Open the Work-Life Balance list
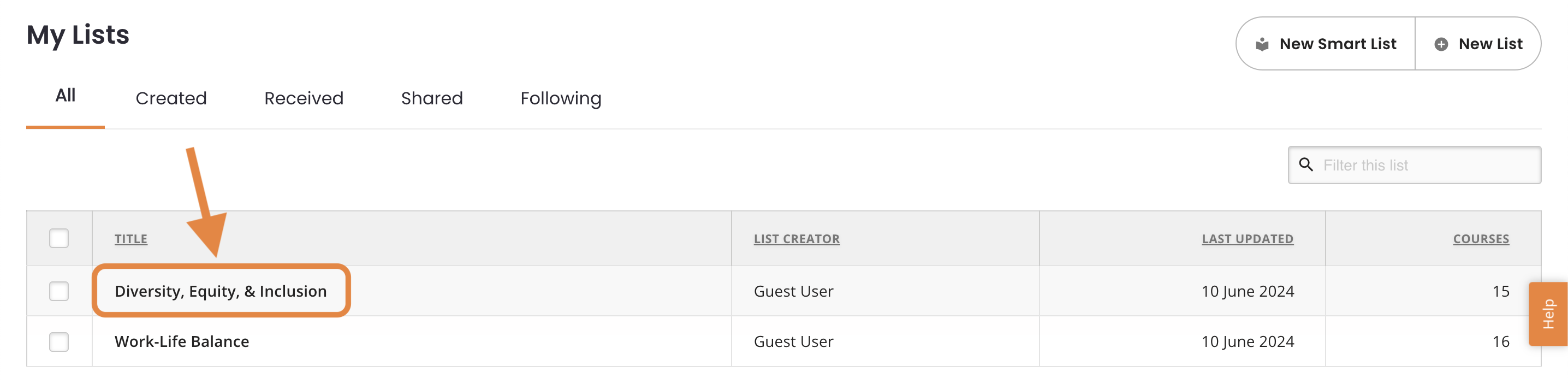Viewport: 1568px width, 383px height. coord(181,341)
